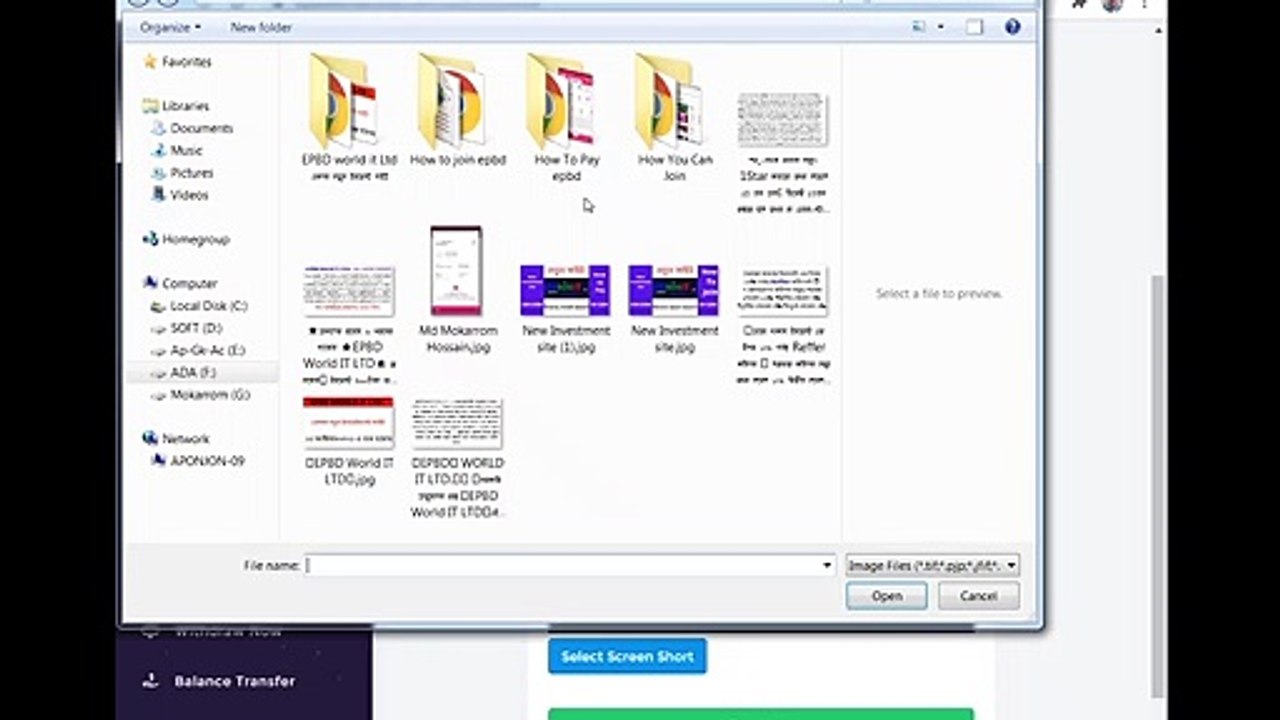Select Network in the navigation pane
Screen dimensions: 1280x720
(176, 439)
